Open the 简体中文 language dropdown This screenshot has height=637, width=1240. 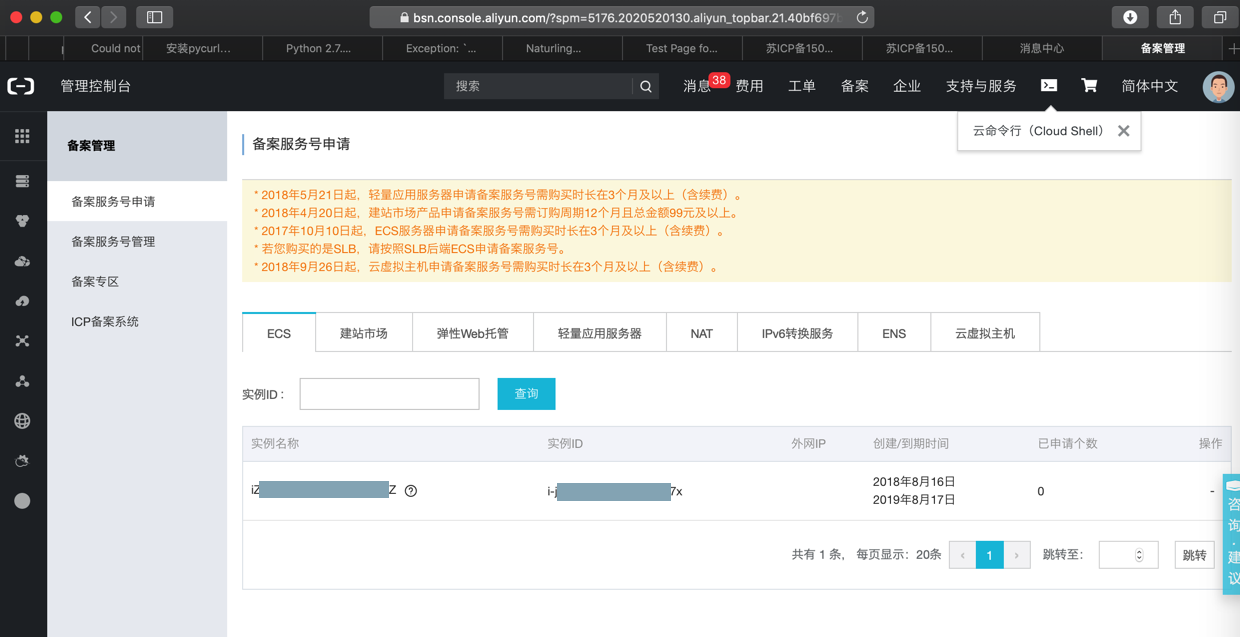[x=1150, y=86]
